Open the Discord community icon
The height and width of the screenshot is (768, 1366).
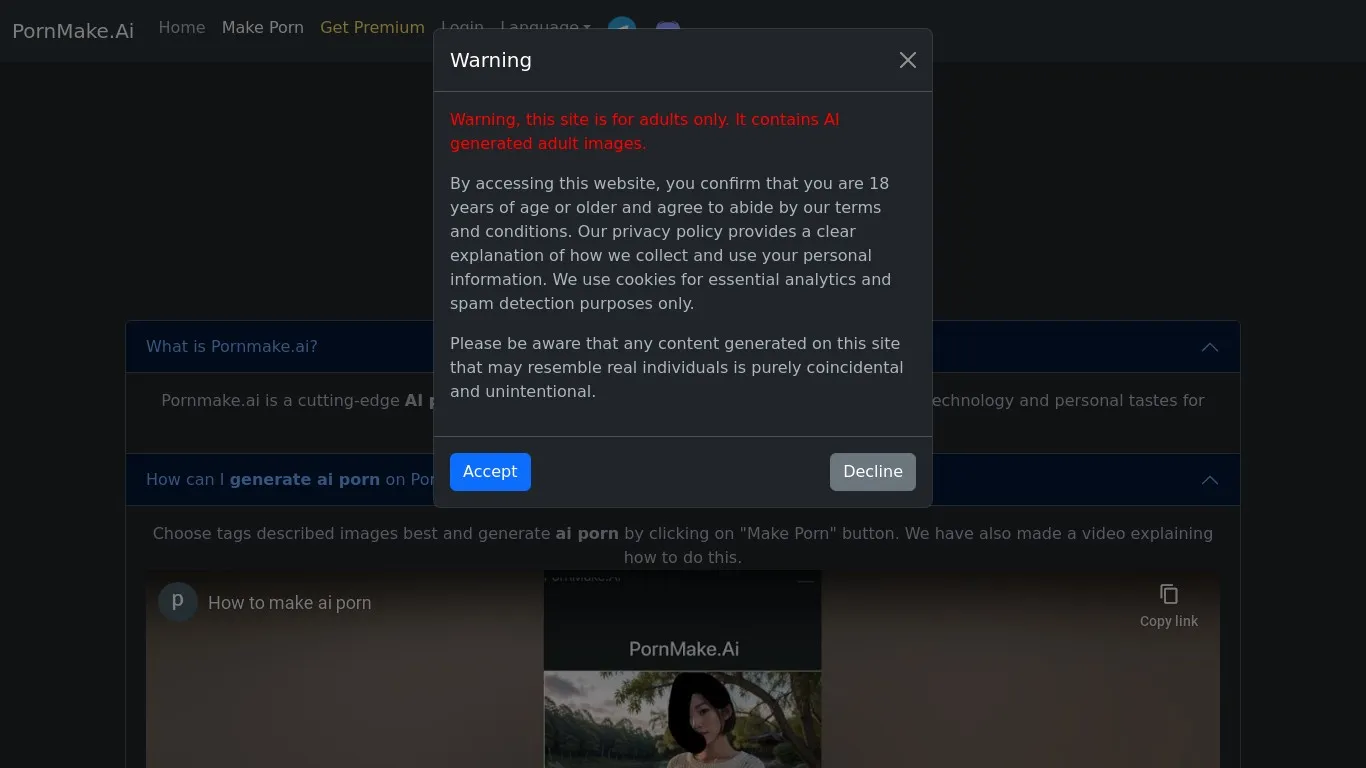pos(667,29)
